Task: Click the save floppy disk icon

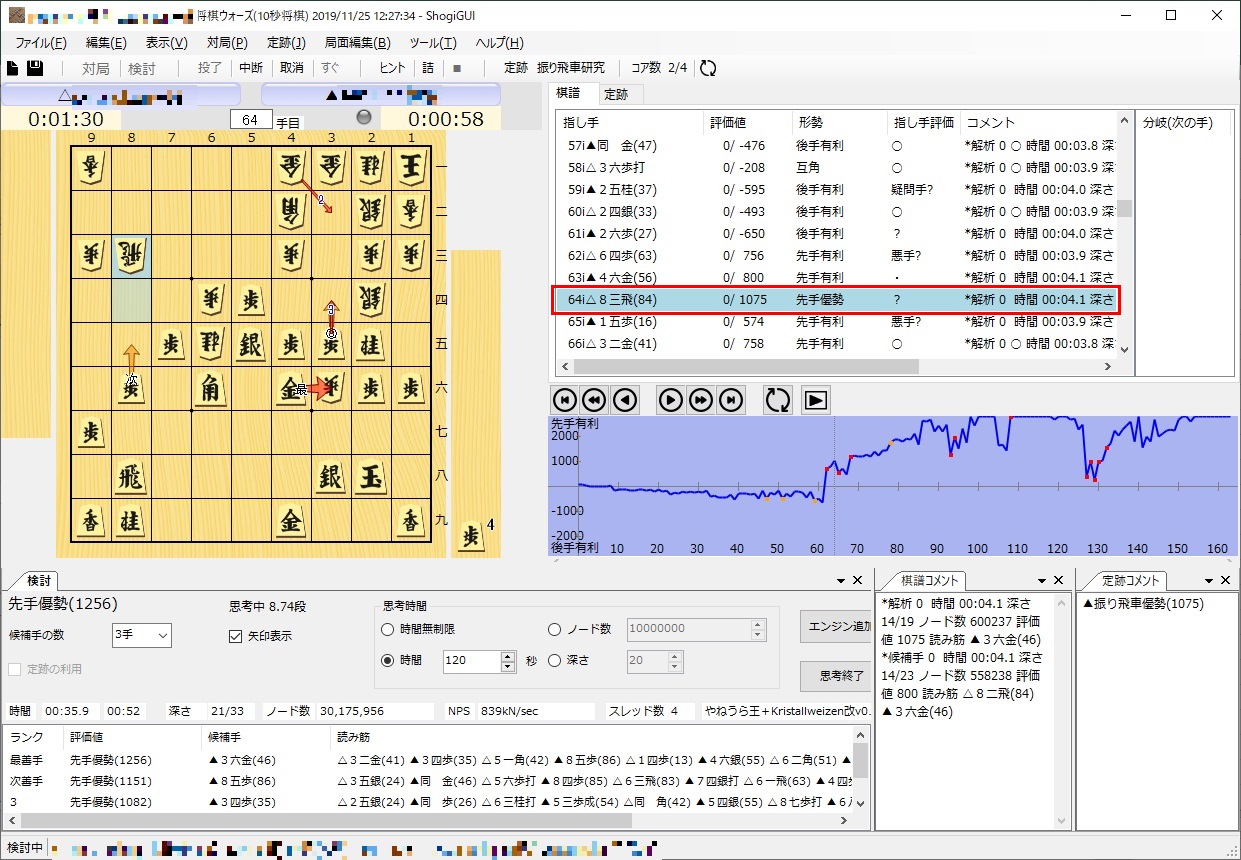Action: click(x=35, y=68)
